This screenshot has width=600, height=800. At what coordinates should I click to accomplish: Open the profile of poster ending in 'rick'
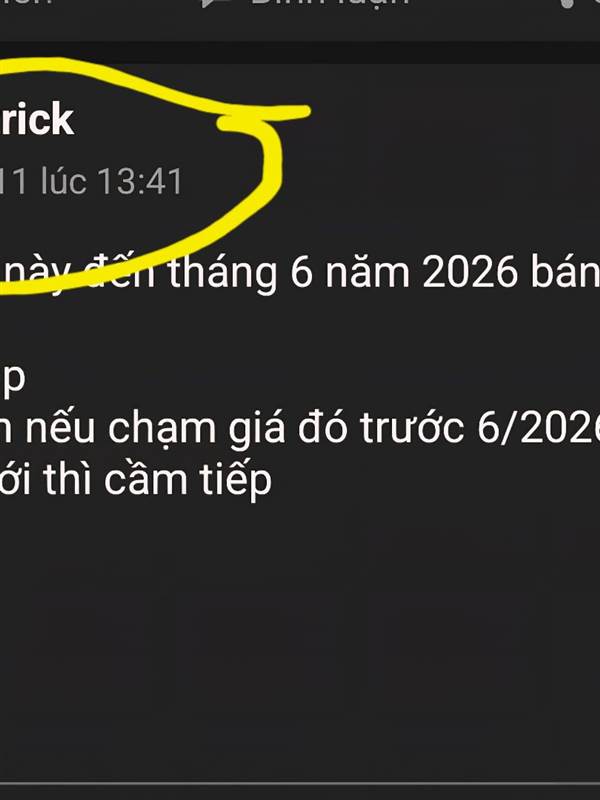tap(37, 119)
